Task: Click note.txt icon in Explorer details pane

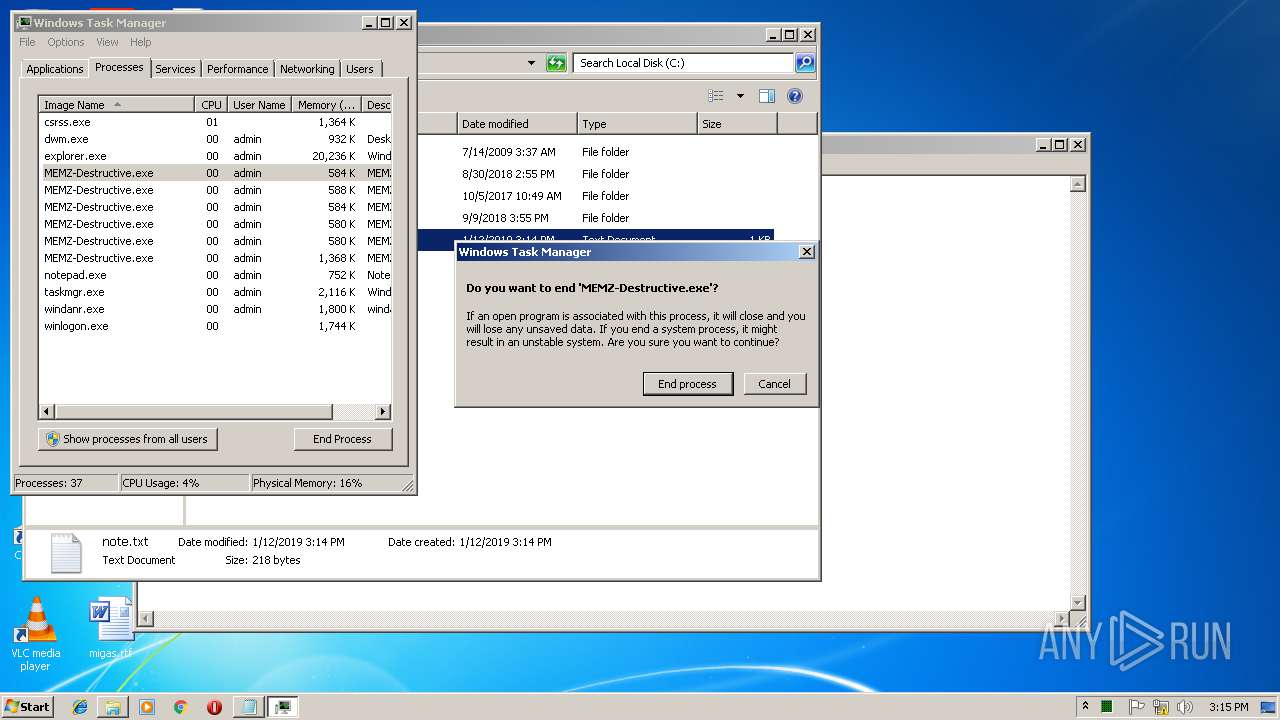Action: pyautogui.click(x=66, y=553)
